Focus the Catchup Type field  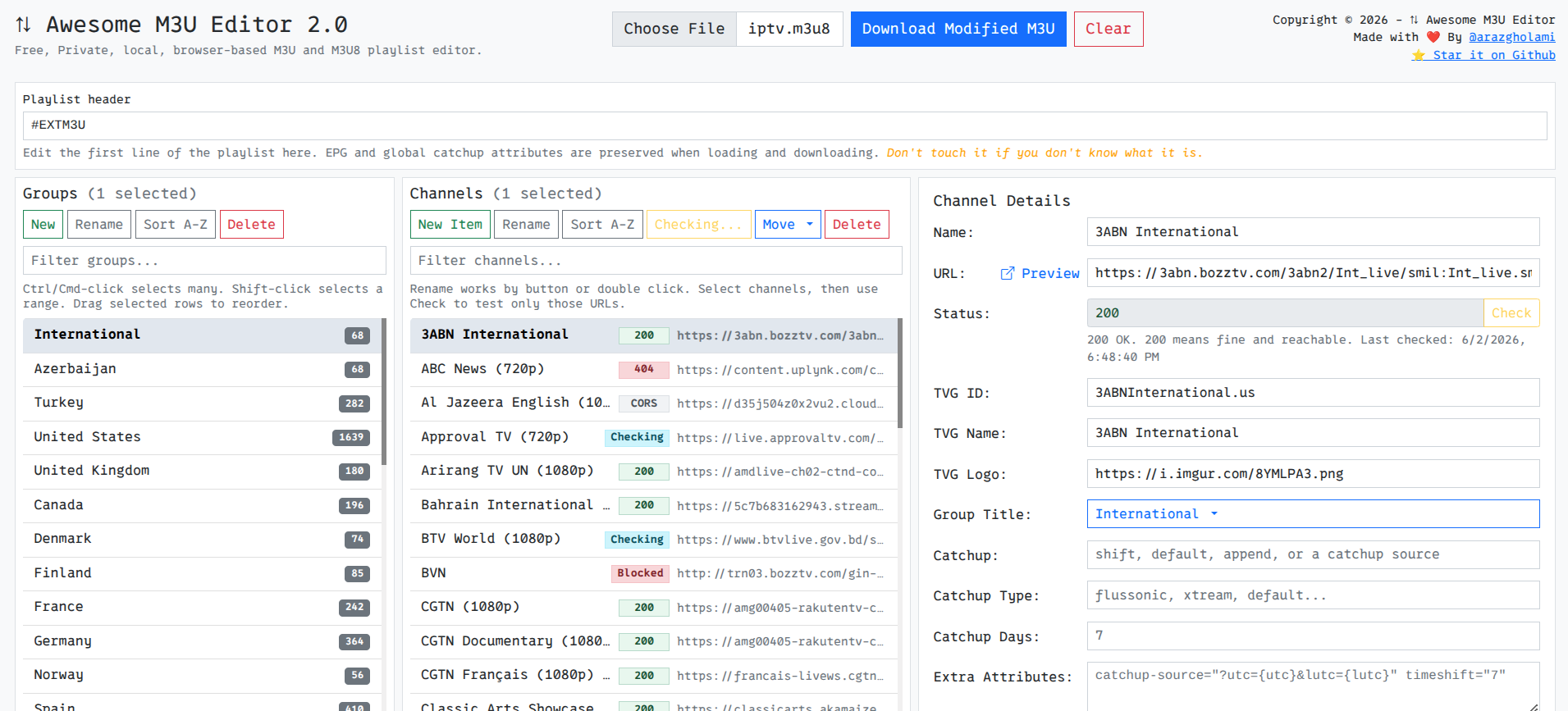pos(1313,595)
